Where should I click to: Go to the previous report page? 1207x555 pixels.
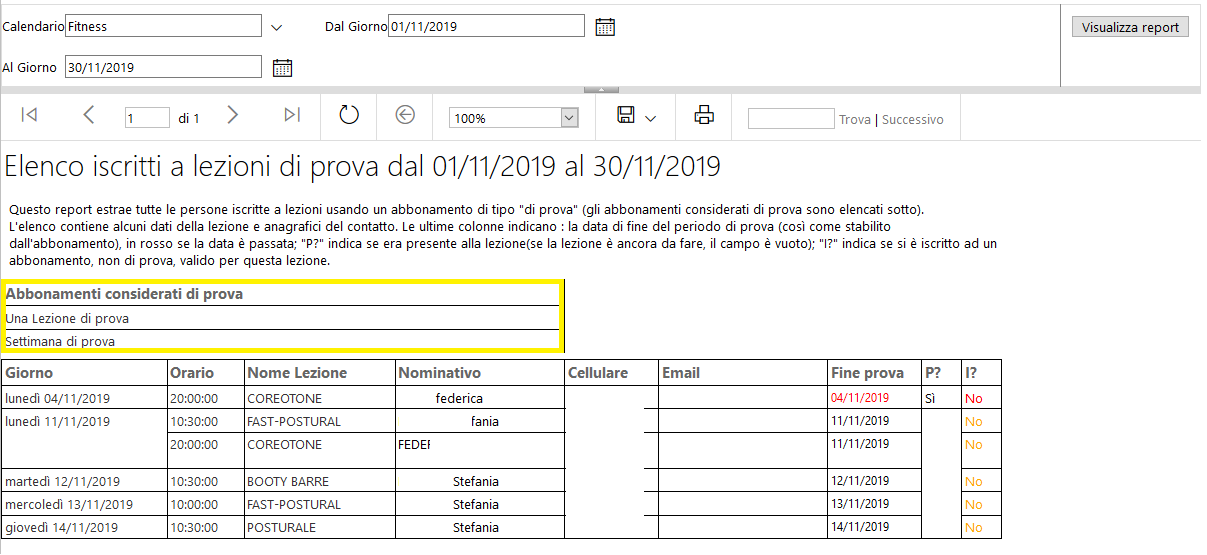click(x=88, y=116)
